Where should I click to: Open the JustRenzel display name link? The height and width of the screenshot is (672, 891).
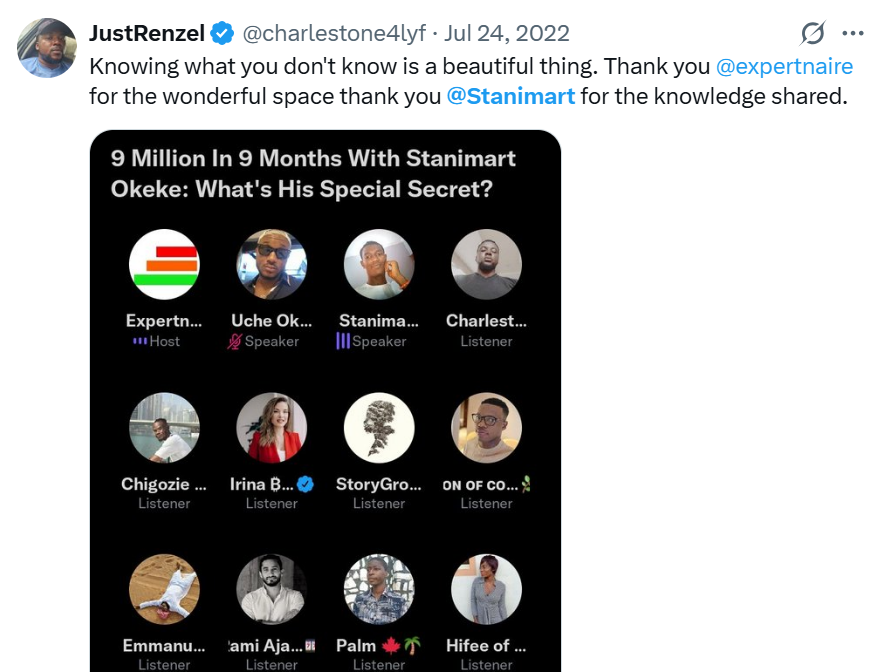pos(146,33)
